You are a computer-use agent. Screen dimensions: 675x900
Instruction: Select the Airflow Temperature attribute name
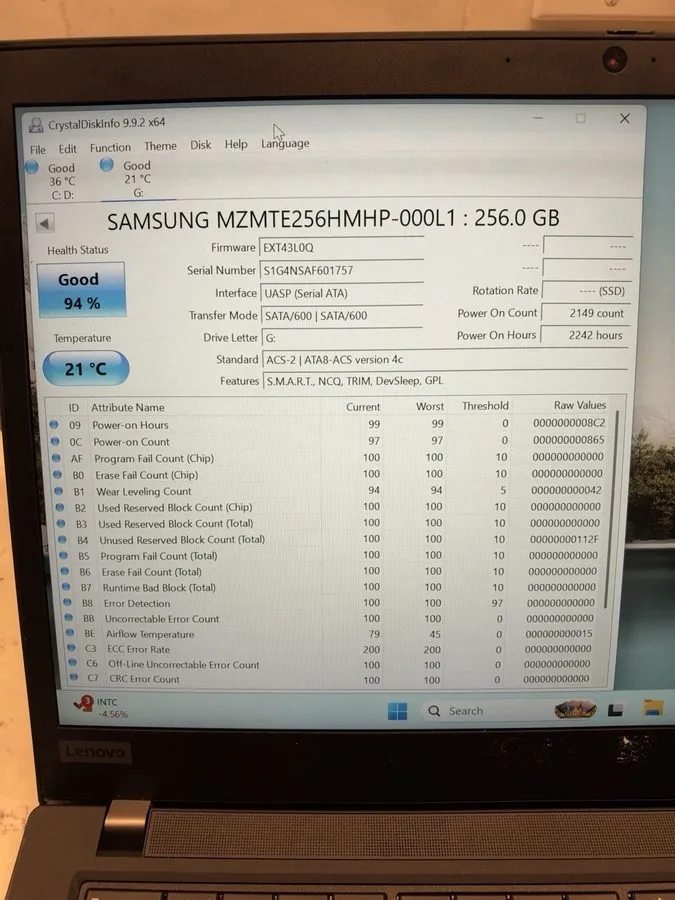pyautogui.click(x=150, y=634)
